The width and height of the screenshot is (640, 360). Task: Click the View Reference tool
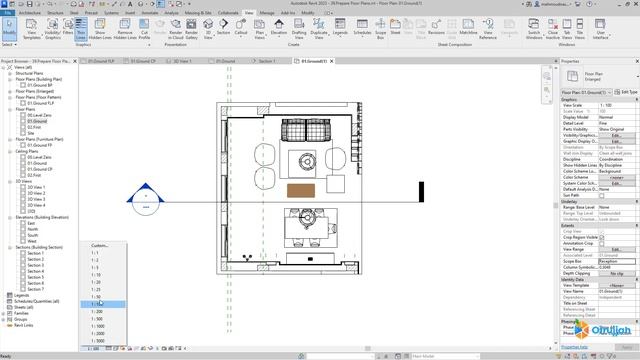pyautogui.click(x=488, y=29)
